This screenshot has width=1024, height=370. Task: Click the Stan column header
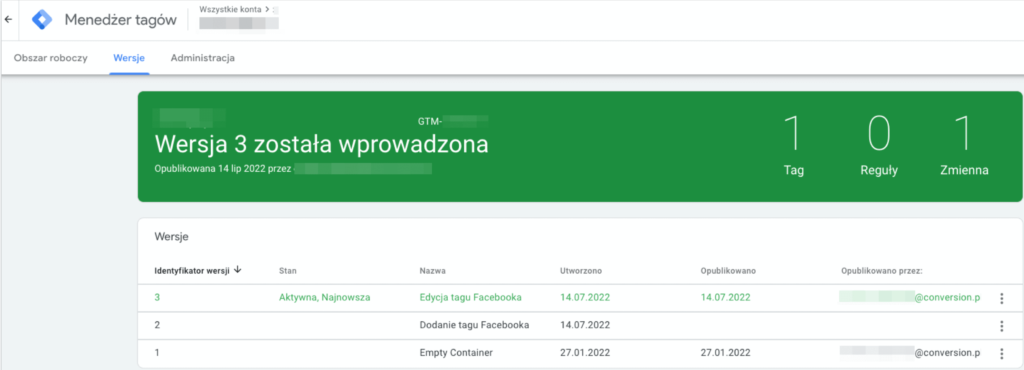[287, 270]
